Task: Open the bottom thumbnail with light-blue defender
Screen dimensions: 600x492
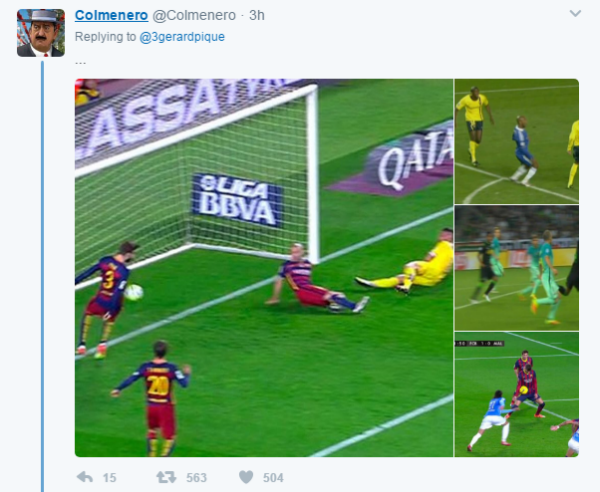Action: (517, 394)
